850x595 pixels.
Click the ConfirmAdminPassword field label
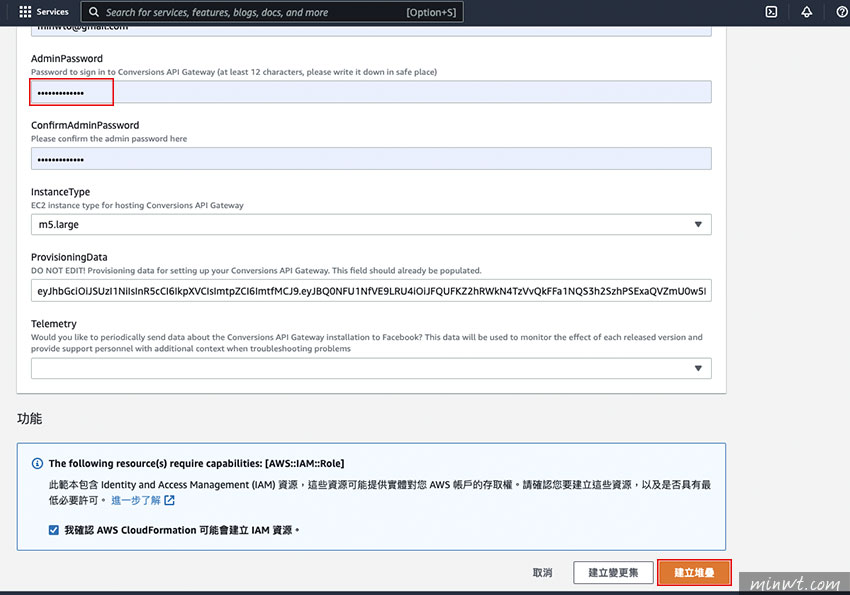point(85,125)
